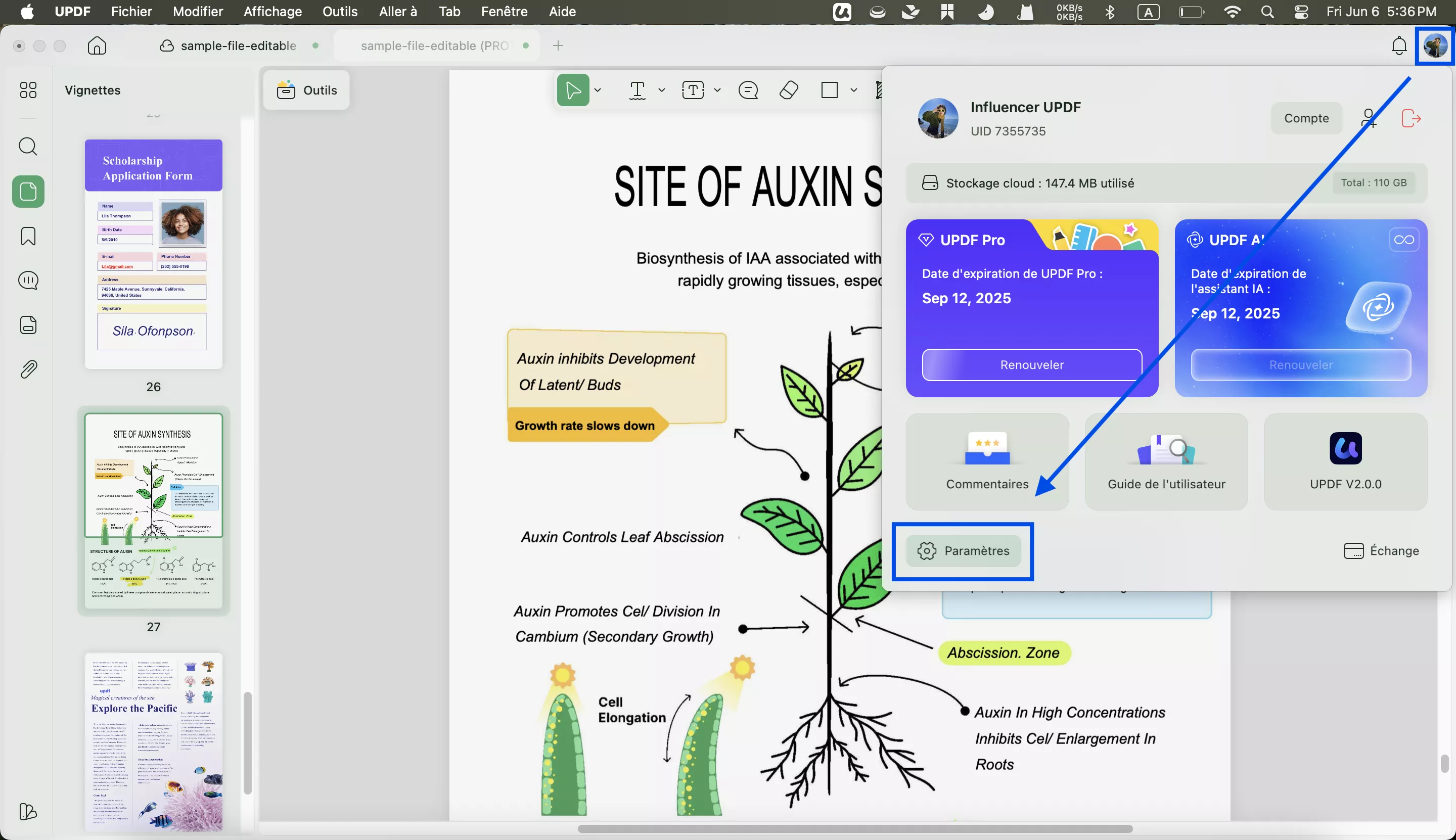Open the home screen icon
Viewport: 1456px width, 840px height.
click(97, 45)
